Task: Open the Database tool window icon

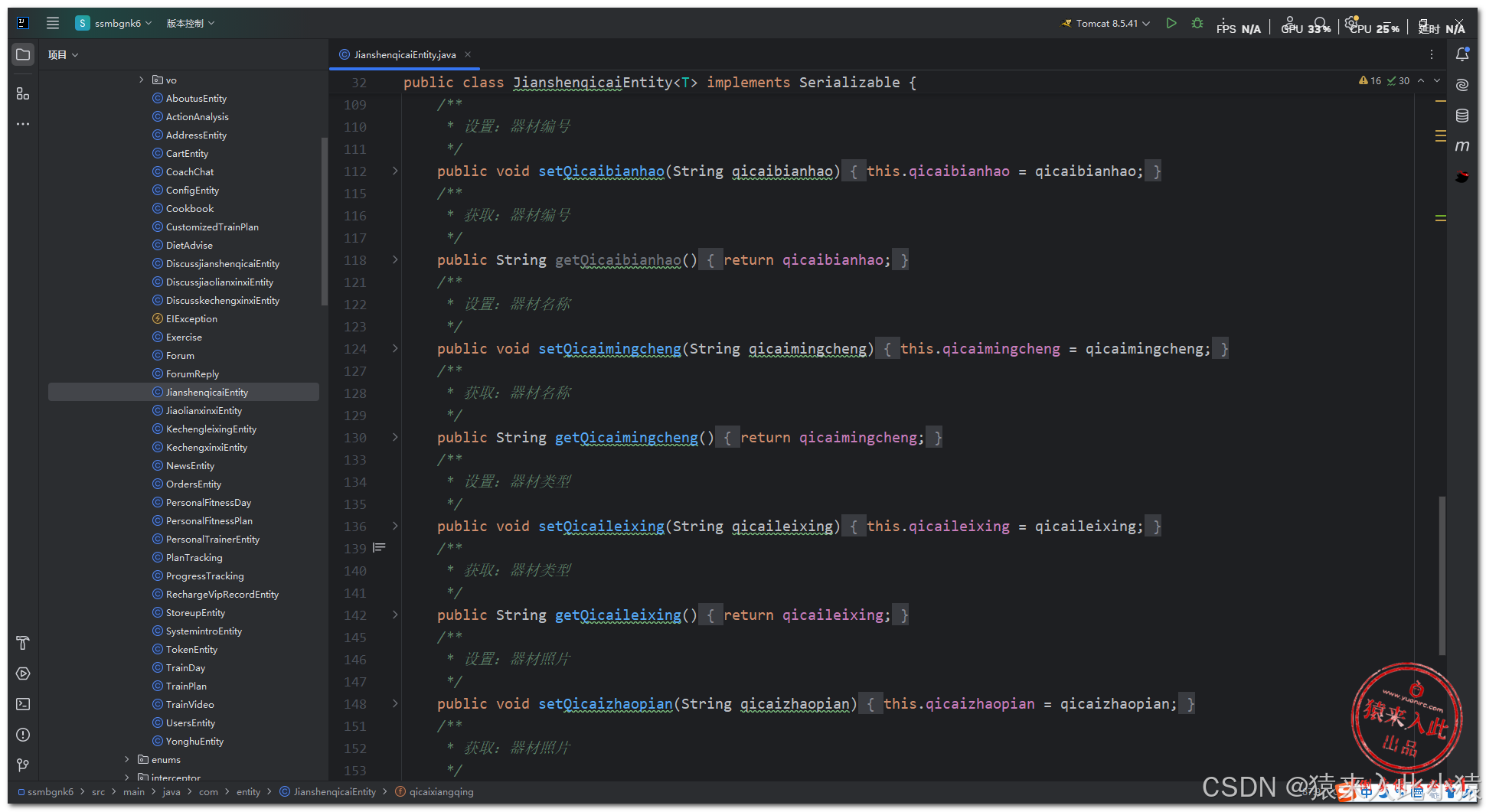Action: (x=1462, y=116)
